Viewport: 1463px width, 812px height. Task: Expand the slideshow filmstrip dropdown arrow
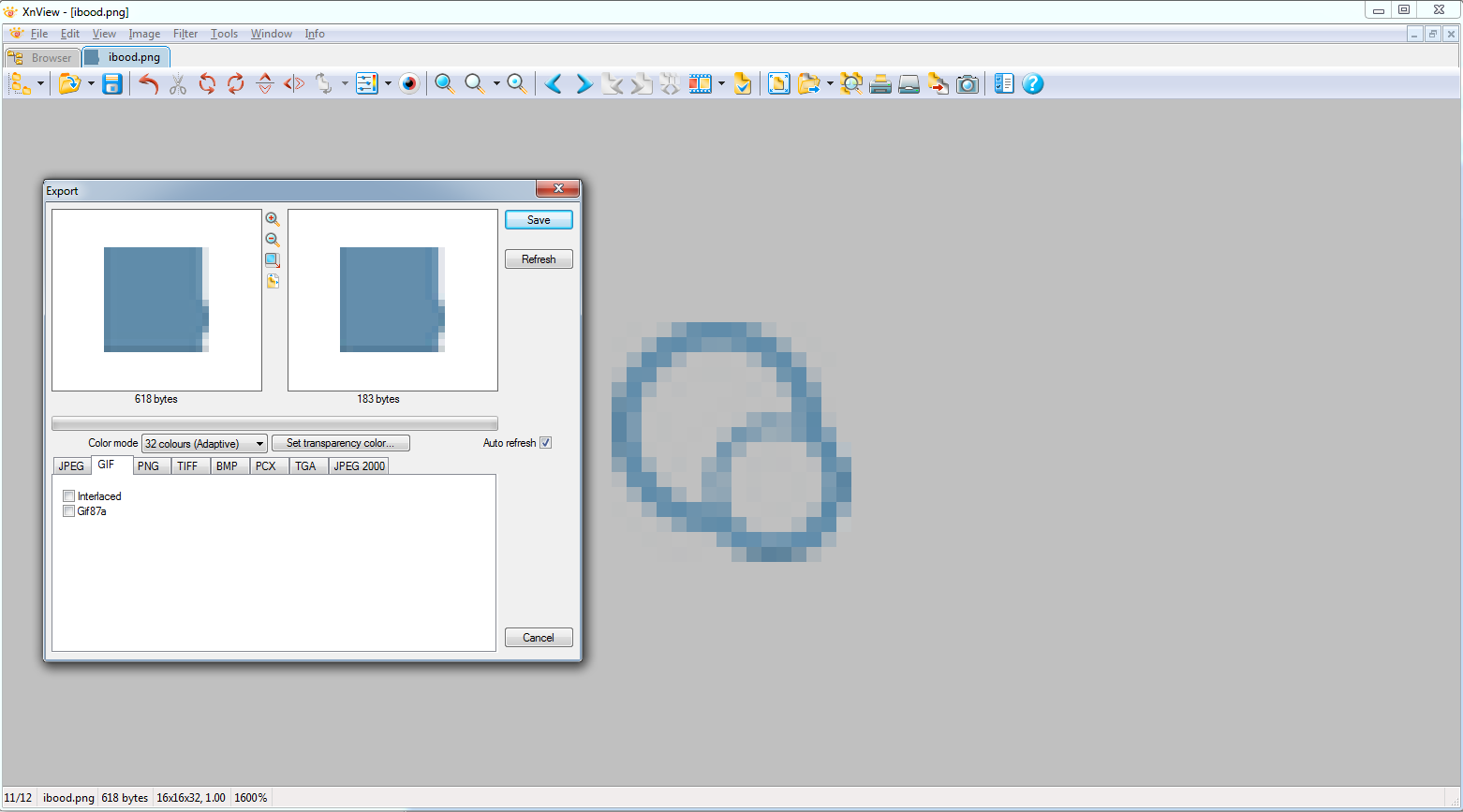(x=721, y=84)
